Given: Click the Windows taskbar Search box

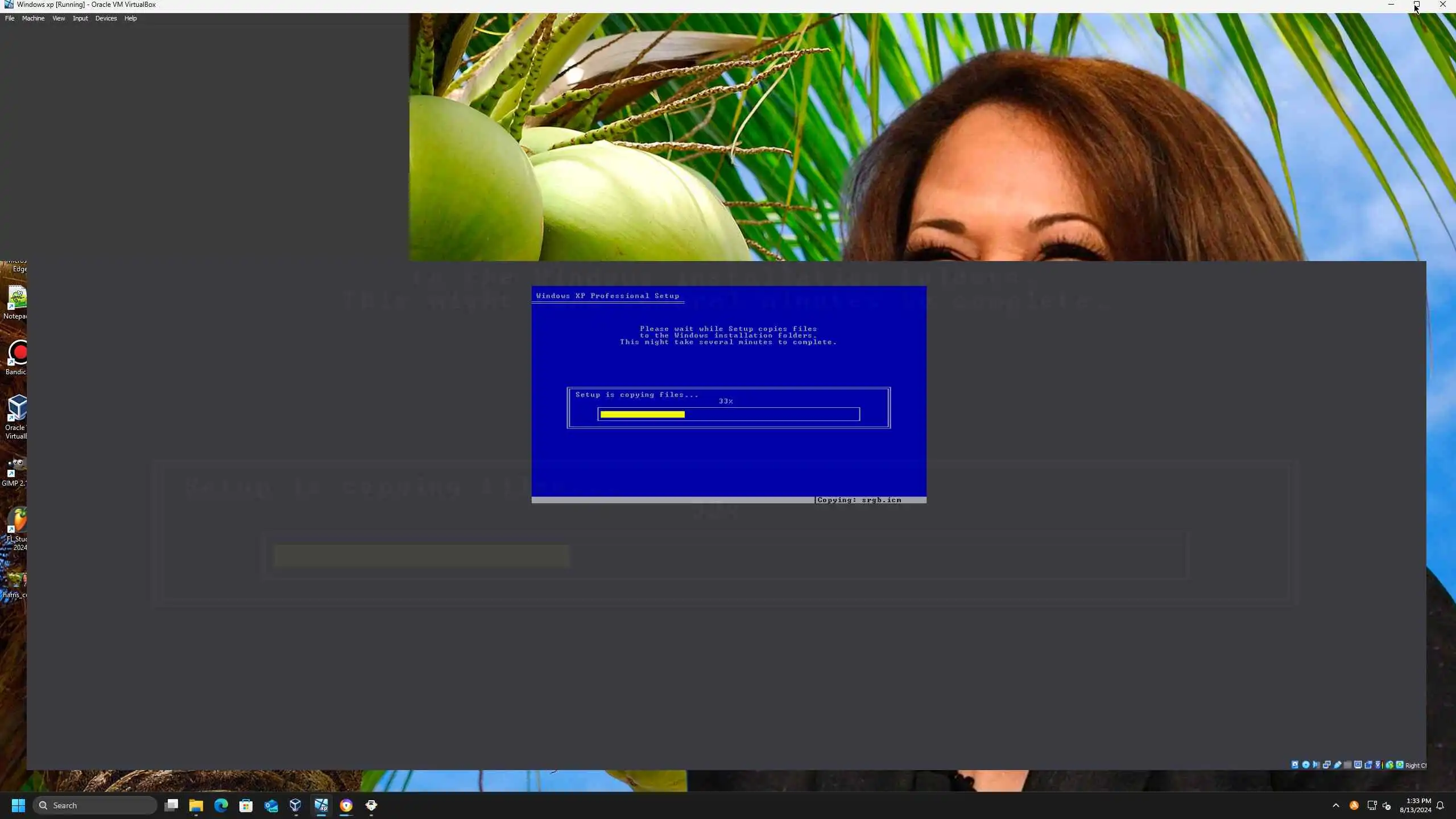Looking at the screenshot, I should click(x=95, y=805).
